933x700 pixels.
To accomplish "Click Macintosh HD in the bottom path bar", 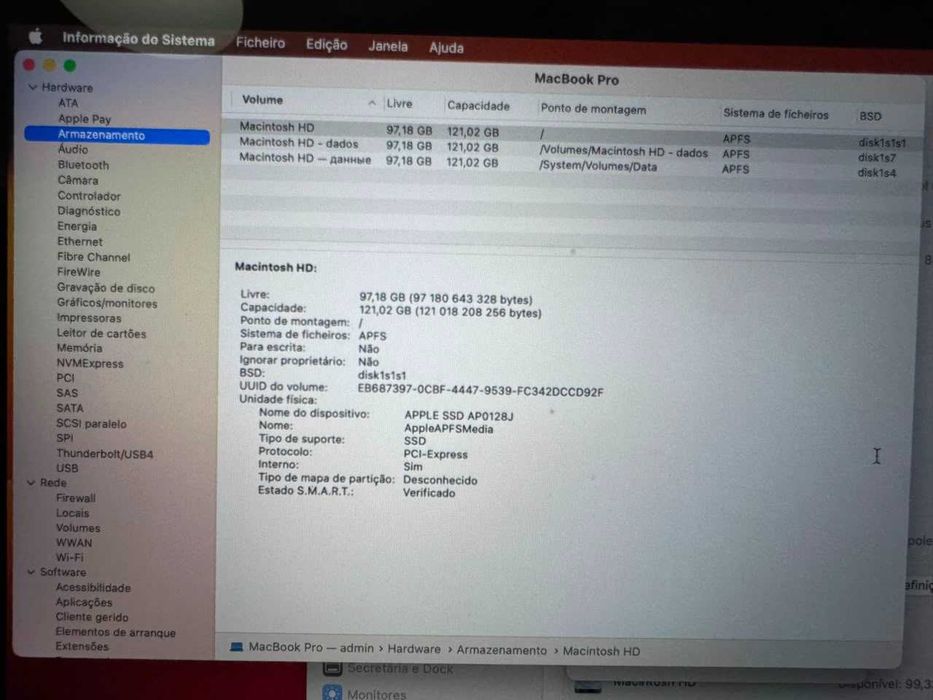I will click(x=602, y=651).
